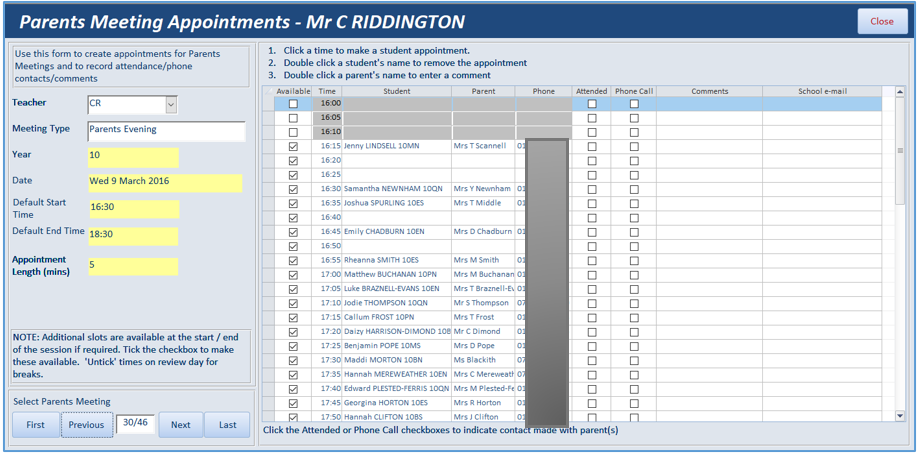Click the scroll down arrow of appointments list
921x456 pixels.
pyautogui.click(x=900, y=416)
